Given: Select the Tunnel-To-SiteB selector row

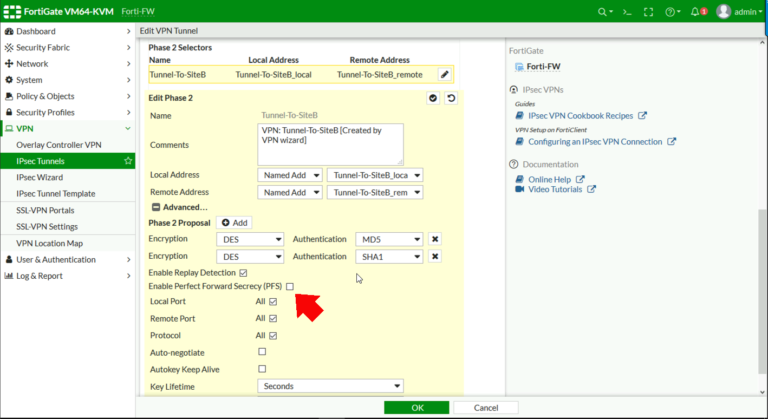Looking at the screenshot, I should point(301,74).
